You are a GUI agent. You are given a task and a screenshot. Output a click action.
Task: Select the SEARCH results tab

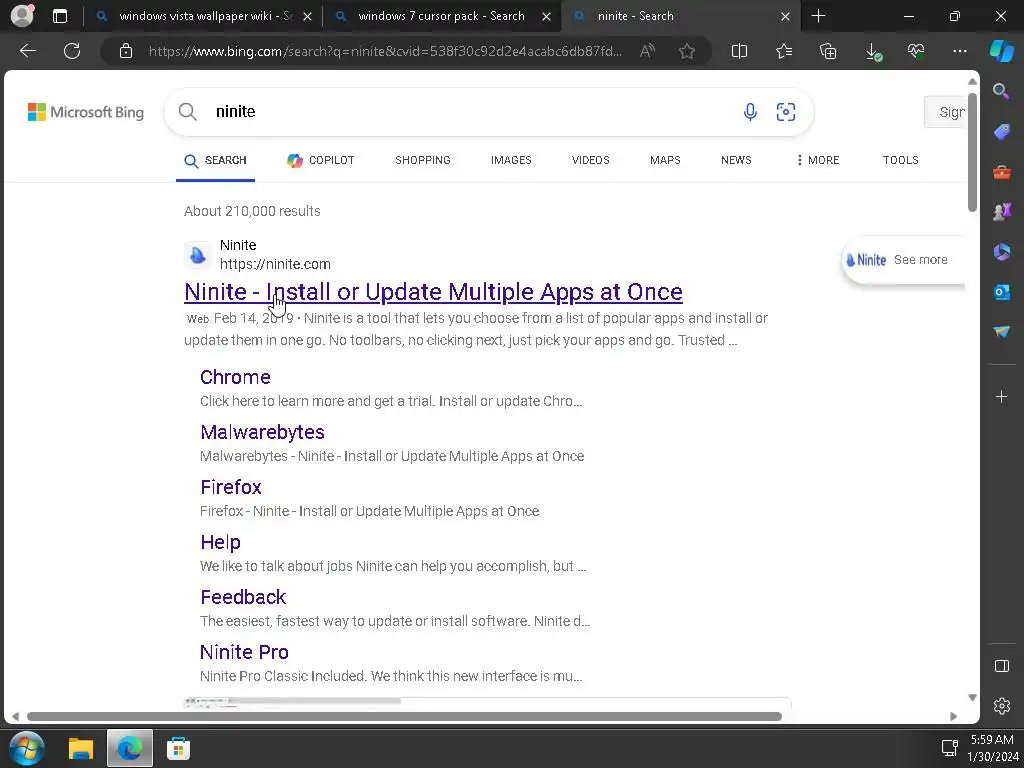click(x=216, y=161)
